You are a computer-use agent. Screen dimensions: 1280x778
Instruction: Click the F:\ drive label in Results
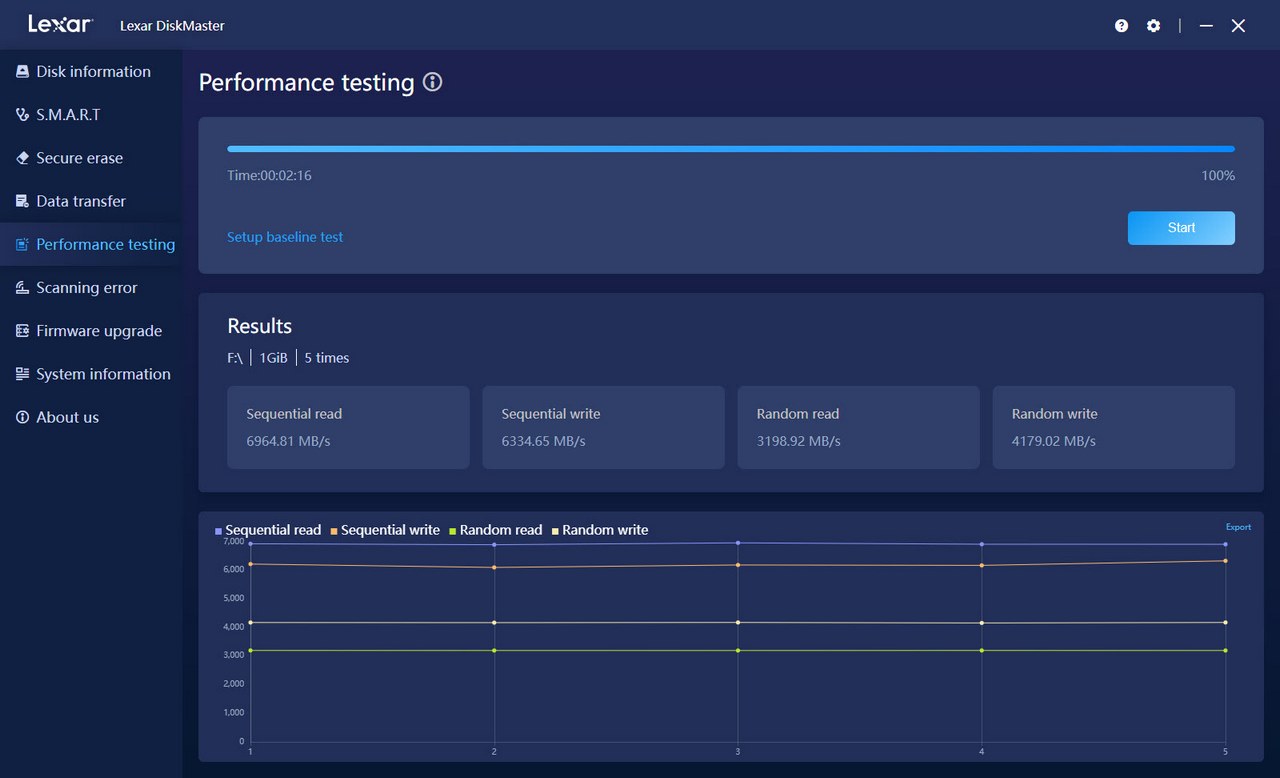235,357
